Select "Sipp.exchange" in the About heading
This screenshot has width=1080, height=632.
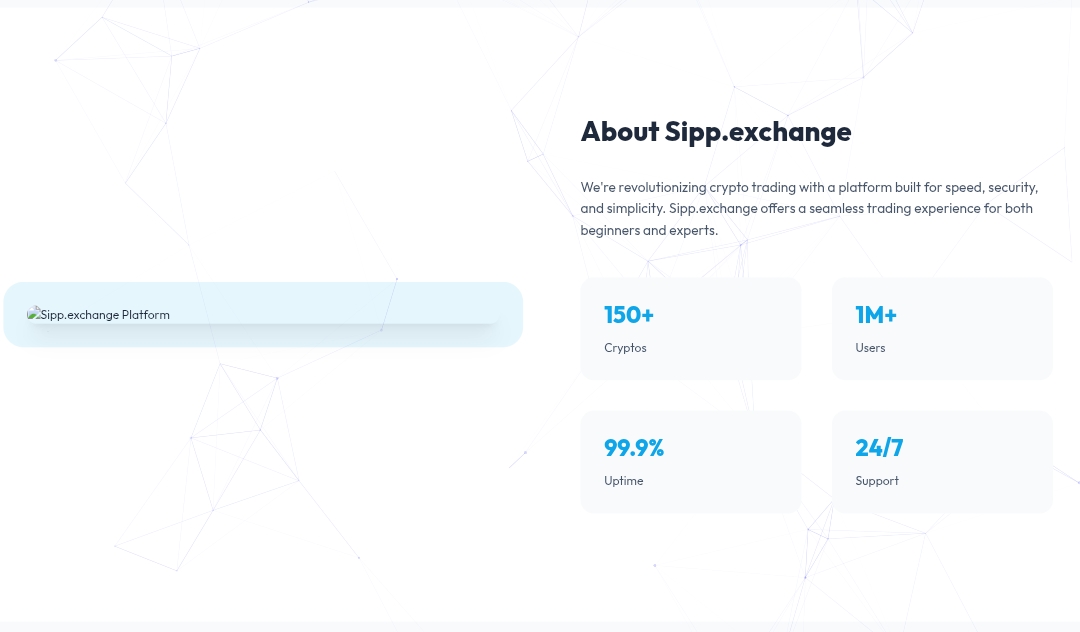click(x=758, y=132)
